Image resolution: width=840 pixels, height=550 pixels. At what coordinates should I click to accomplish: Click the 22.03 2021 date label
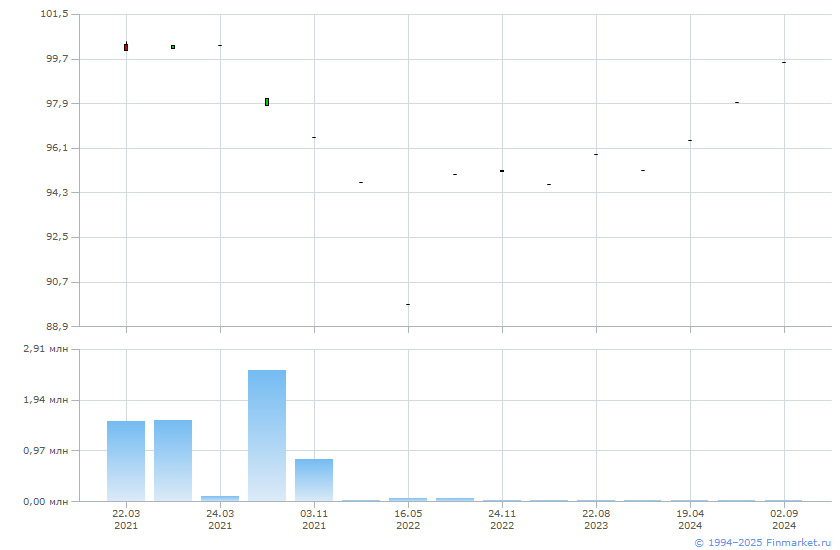tap(126, 519)
